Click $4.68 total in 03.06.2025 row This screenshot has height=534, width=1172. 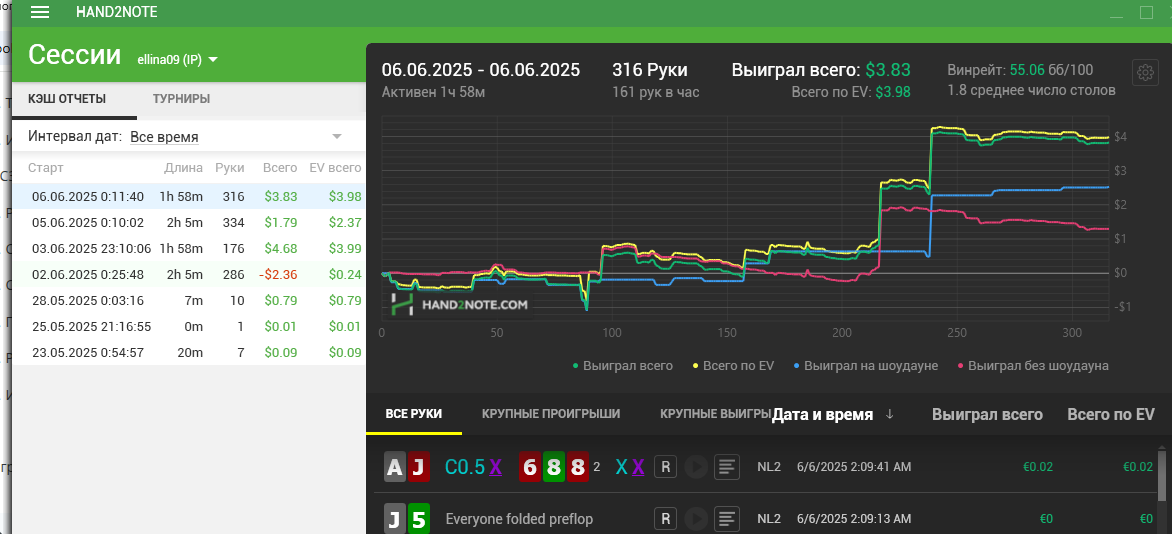point(281,248)
